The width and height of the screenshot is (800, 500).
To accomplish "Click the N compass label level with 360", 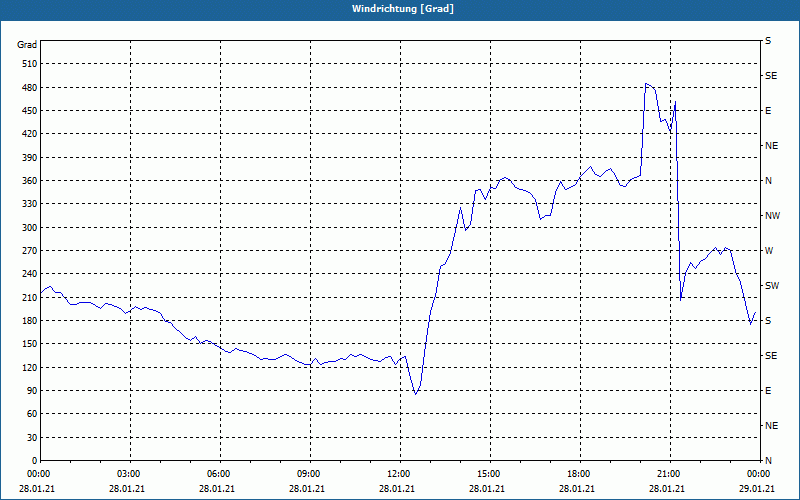I will (x=768, y=181).
